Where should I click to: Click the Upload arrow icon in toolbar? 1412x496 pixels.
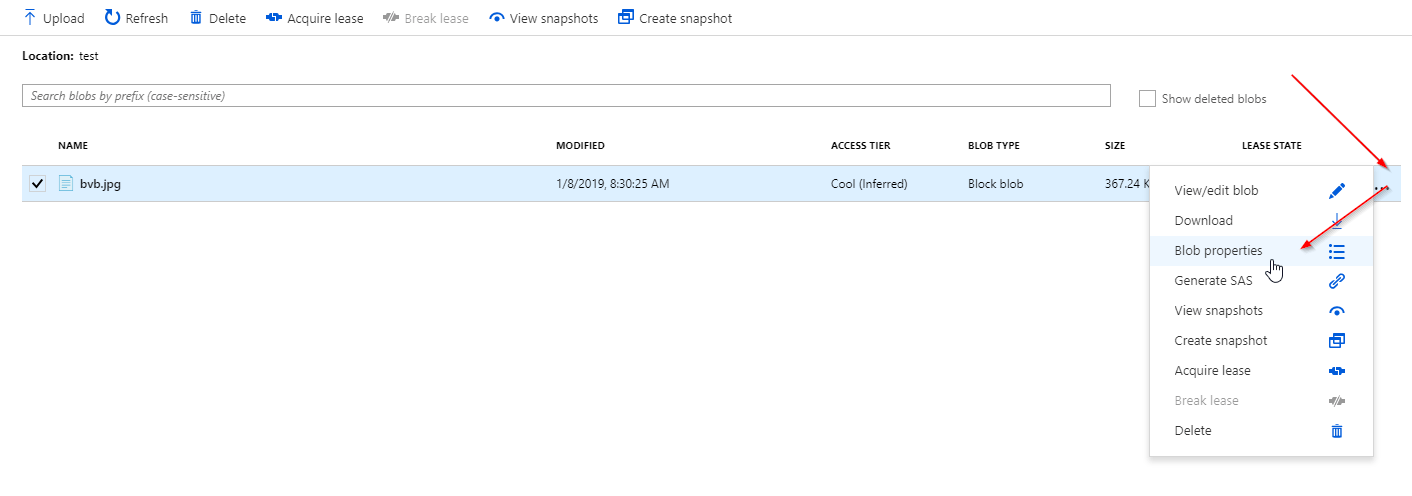click(x=29, y=18)
